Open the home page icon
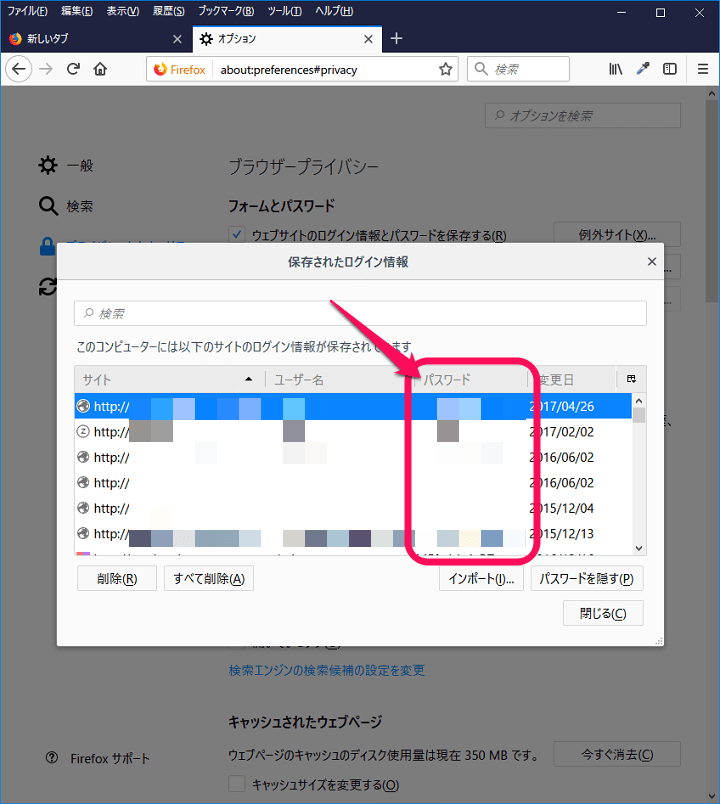 point(101,69)
